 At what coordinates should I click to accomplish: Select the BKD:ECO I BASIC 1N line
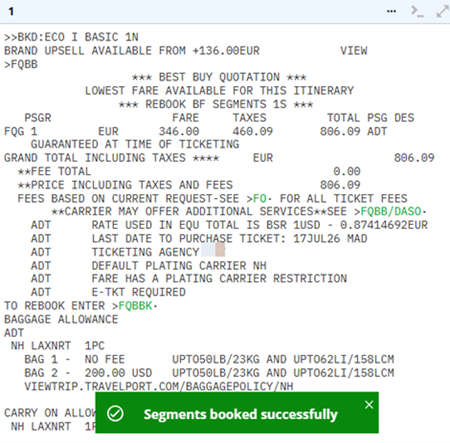click(71, 37)
